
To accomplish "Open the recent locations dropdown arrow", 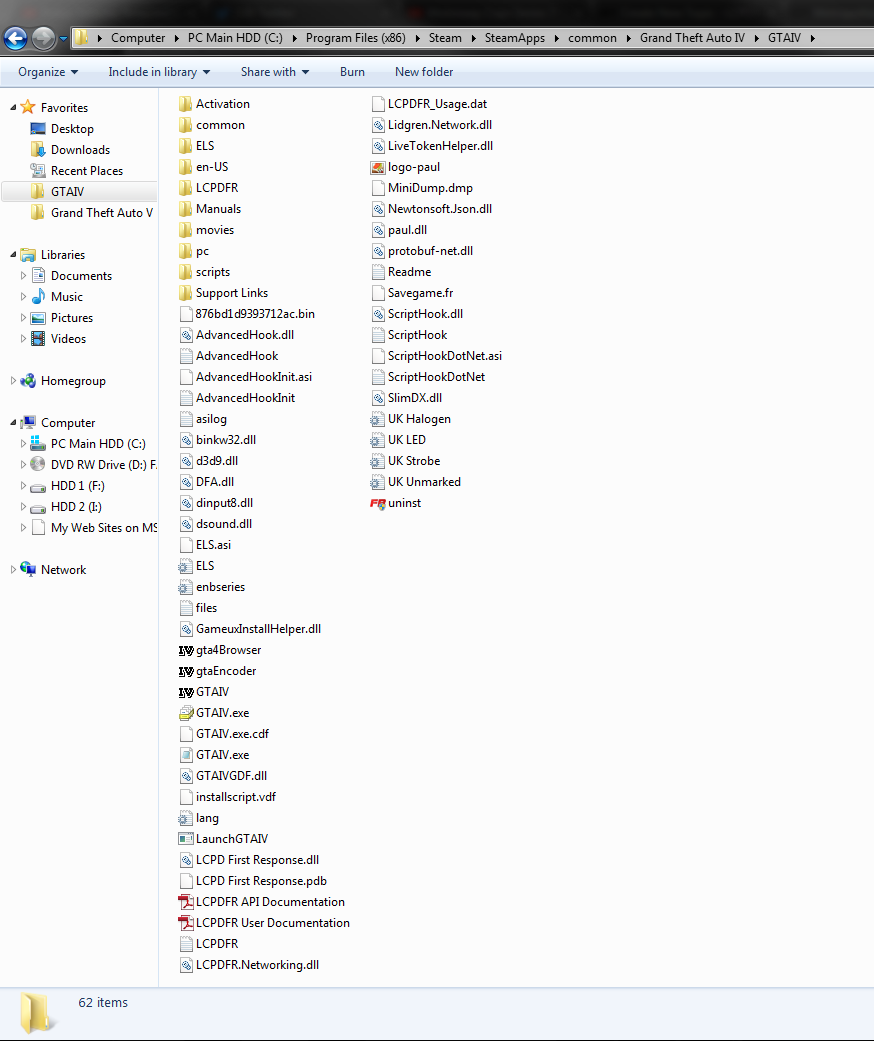I will (64, 39).
